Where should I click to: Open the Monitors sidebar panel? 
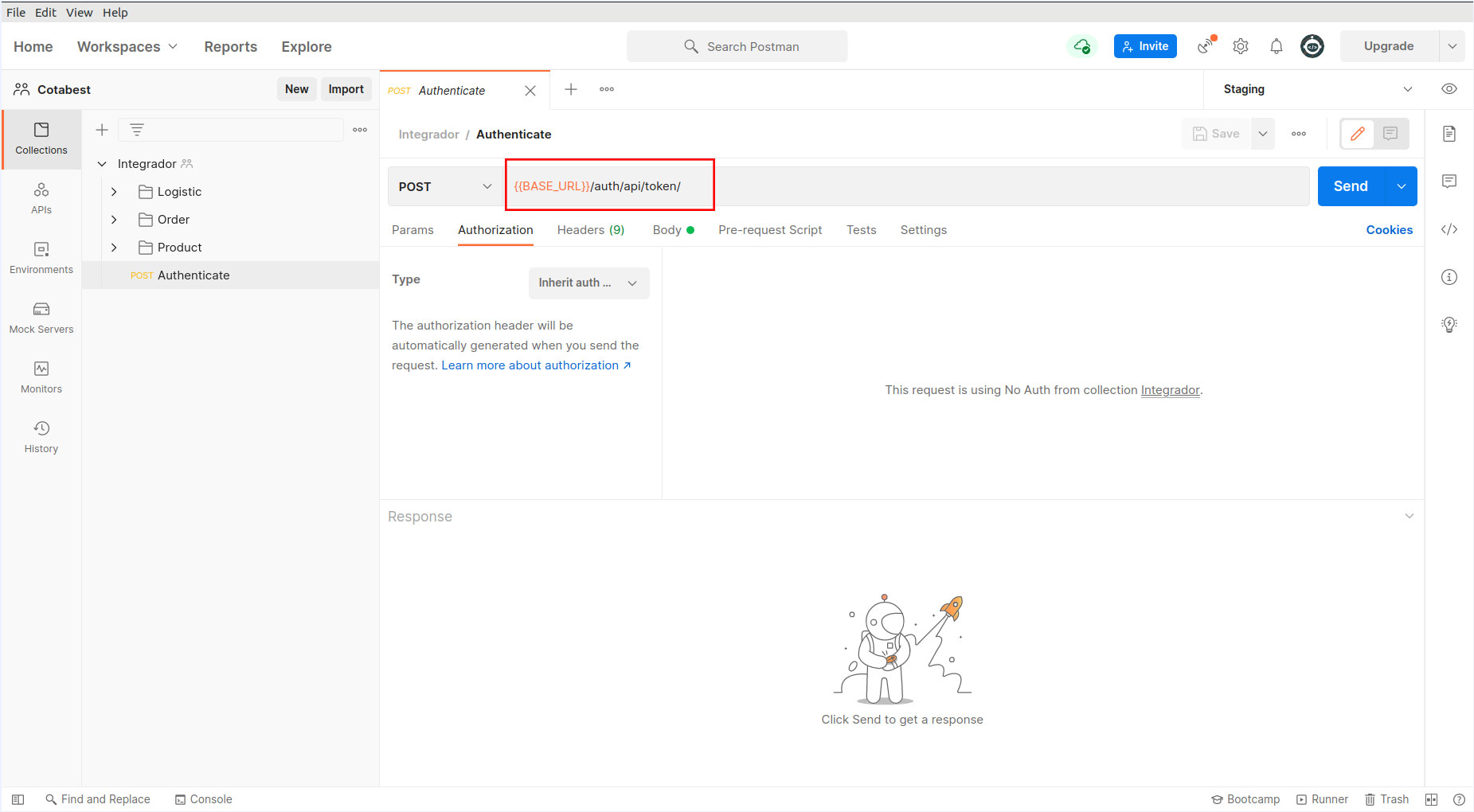tap(41, 377)
